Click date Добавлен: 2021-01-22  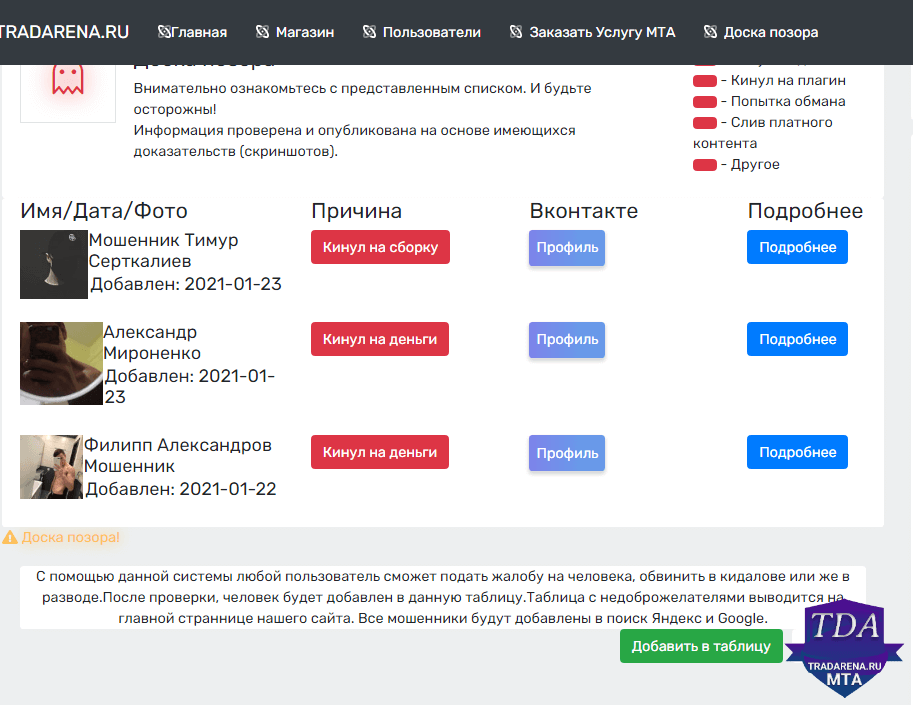click(181, 488)
